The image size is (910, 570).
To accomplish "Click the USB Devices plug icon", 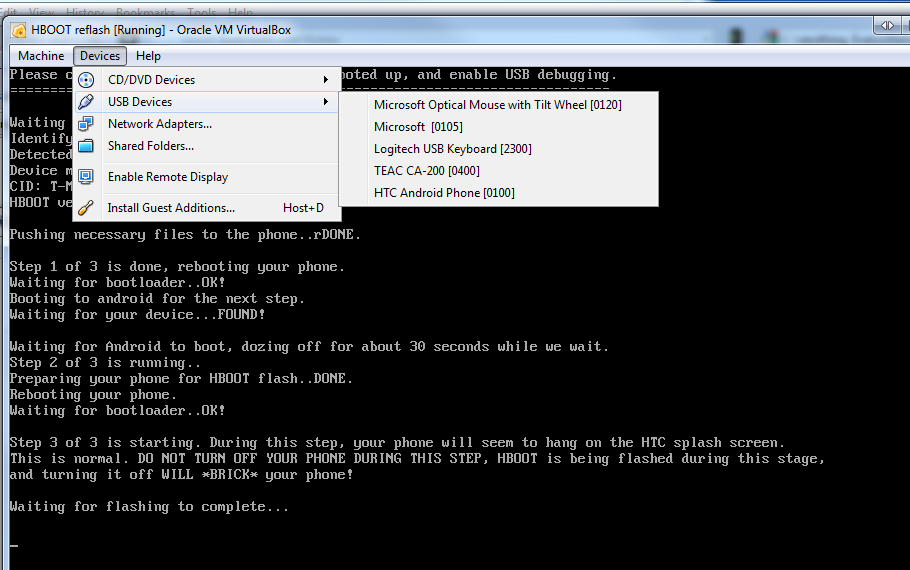I will click(x=87, y=102).
